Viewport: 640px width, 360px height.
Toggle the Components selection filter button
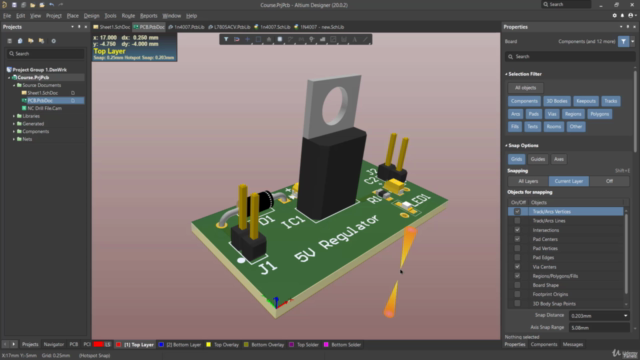click(524, 101)
